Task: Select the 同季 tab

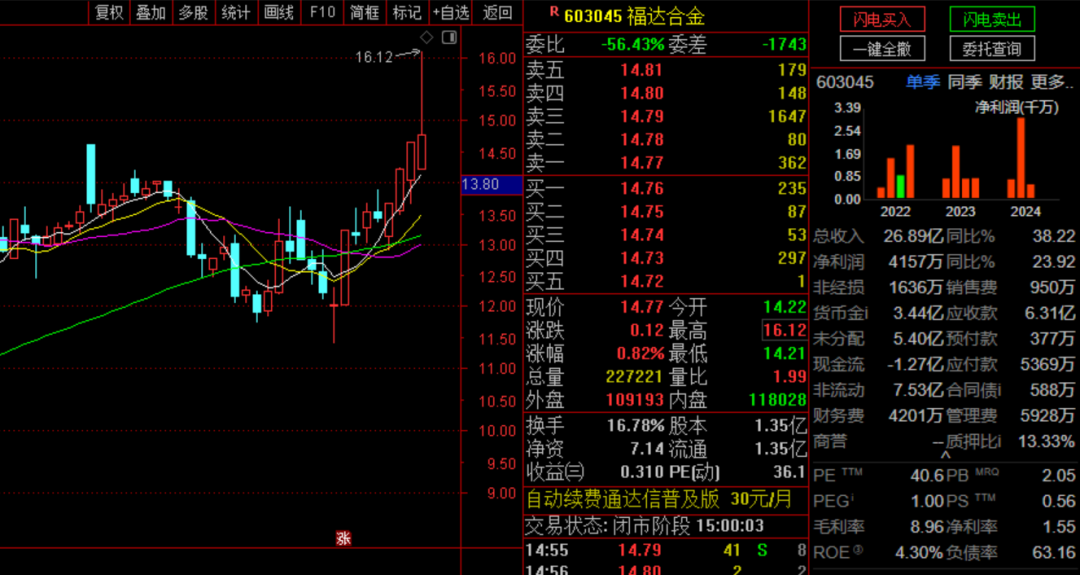Action: pyautogui.click(x=964, y=83)
